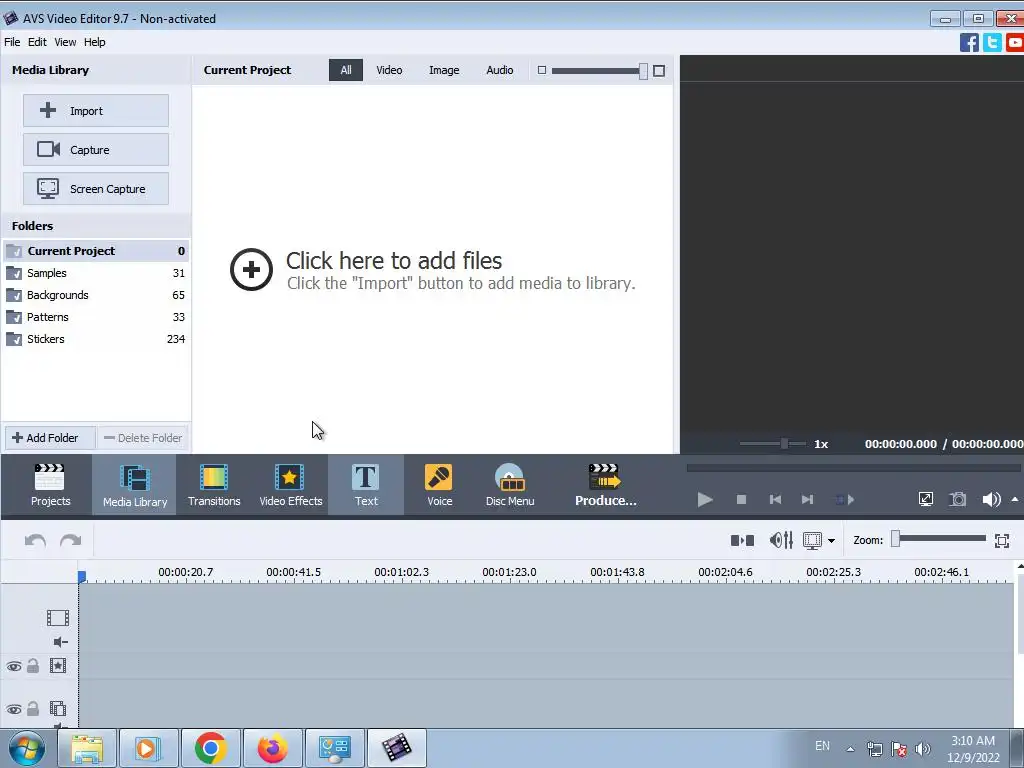Click the video overlay track icon
The width and height of the screenshot is (1024, 768).
(x=57, y=709)
